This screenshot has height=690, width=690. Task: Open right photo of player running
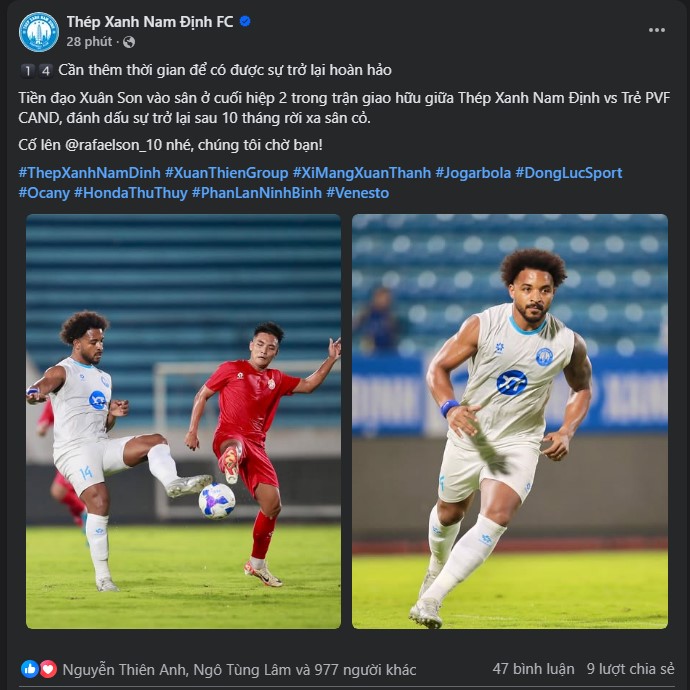point(510,421)
